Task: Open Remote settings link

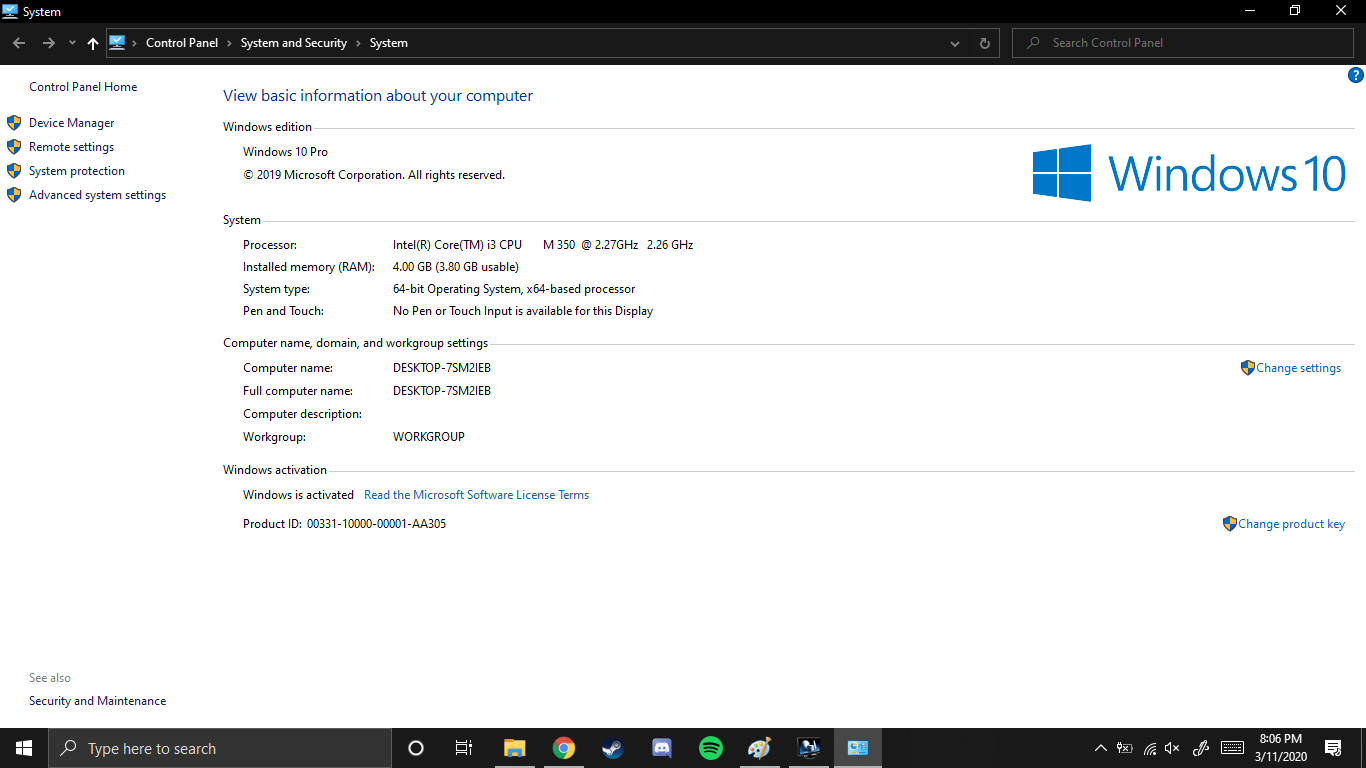Action: click(71, 147)
